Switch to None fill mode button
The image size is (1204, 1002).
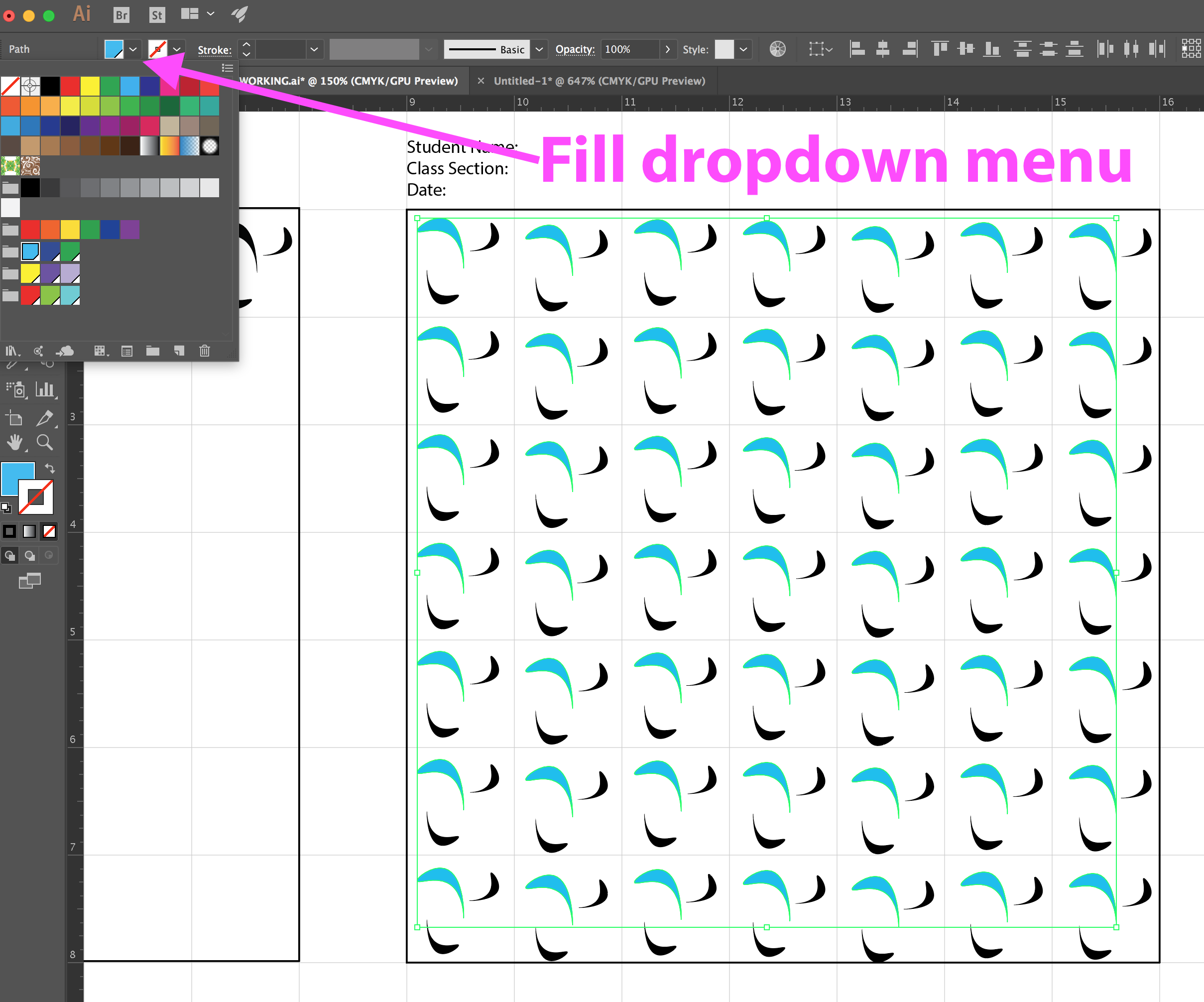pyautogui.click(x=49, y=532)
